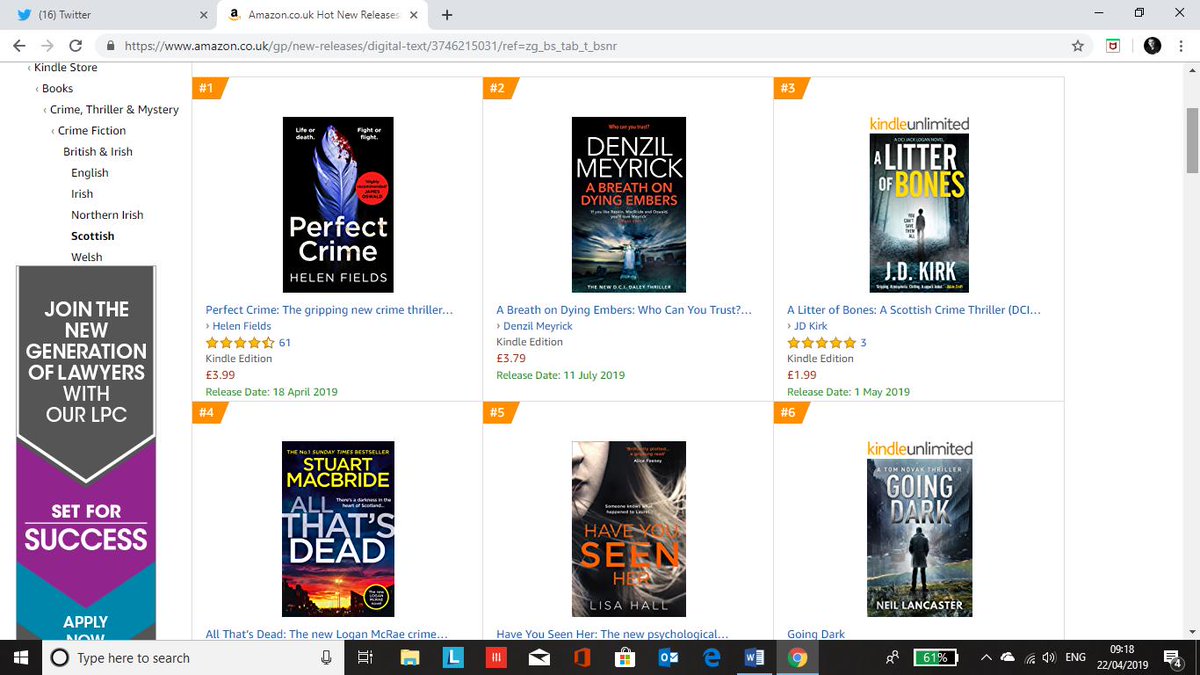
Task: Open the volume icon in the system tray
Action: 1047,657
